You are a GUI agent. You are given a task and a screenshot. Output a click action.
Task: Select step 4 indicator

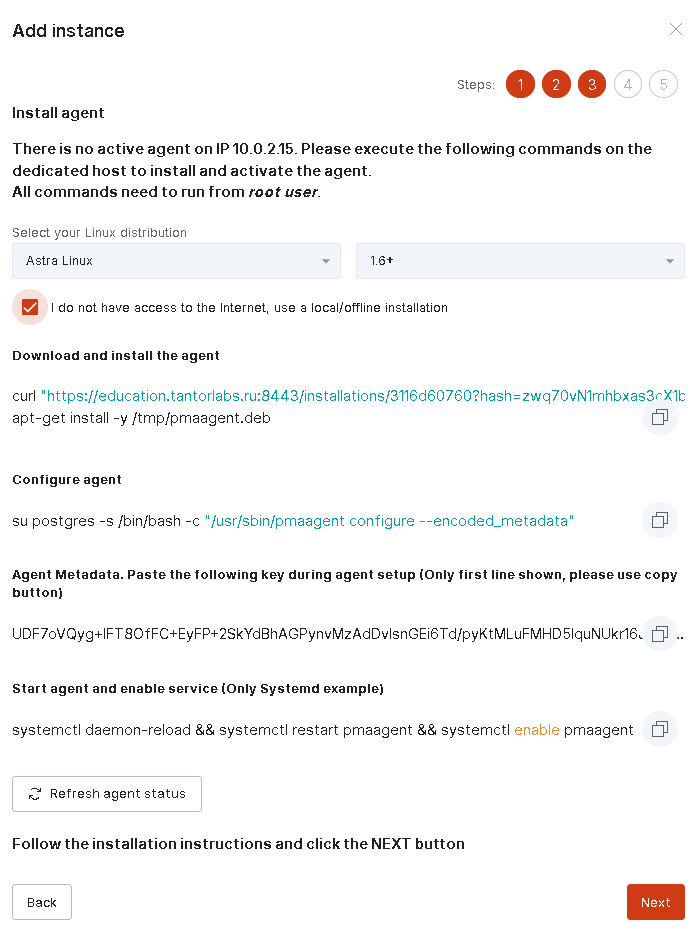tap(627, 84)
